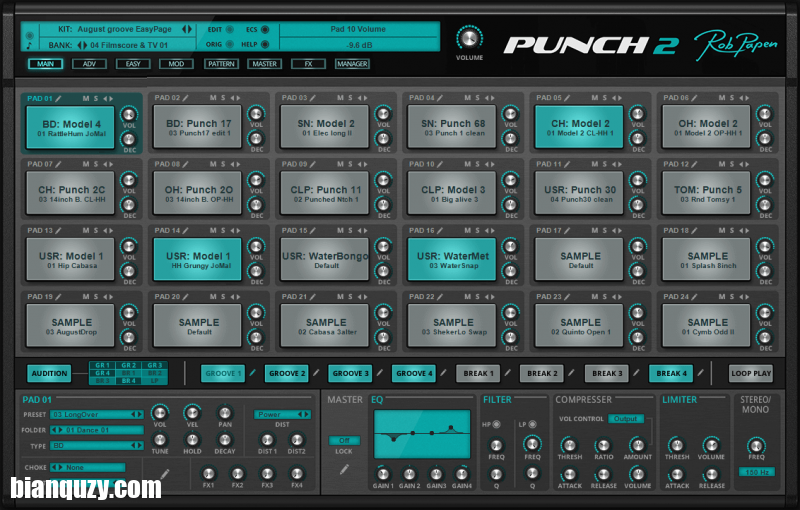Trigger the BD: Punch 17 pad
The height and width of the screenshot is (510, 800).
tap(197, 127)
